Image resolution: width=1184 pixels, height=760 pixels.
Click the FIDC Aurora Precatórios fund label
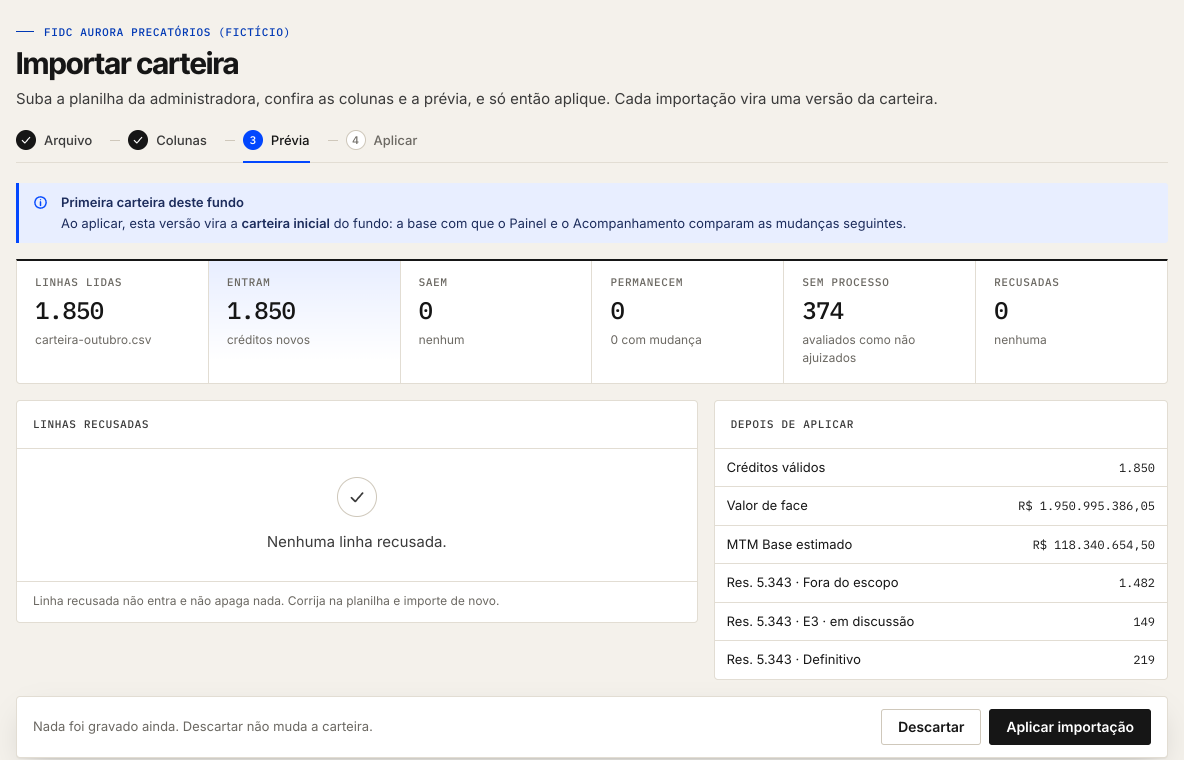coord(166,32)
